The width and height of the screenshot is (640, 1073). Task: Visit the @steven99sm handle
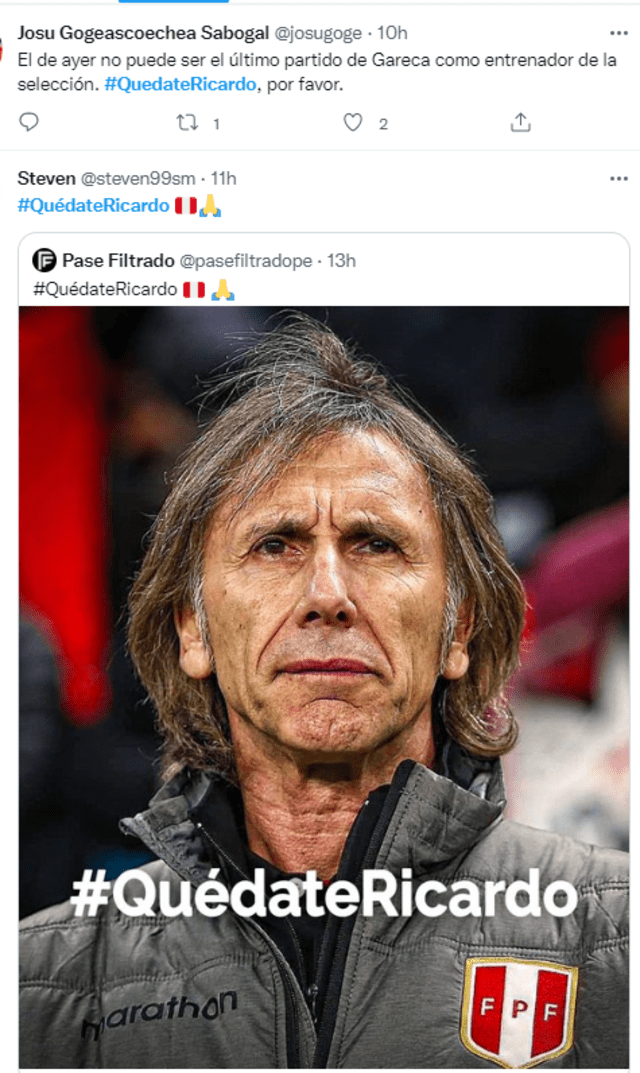(138, 178)
